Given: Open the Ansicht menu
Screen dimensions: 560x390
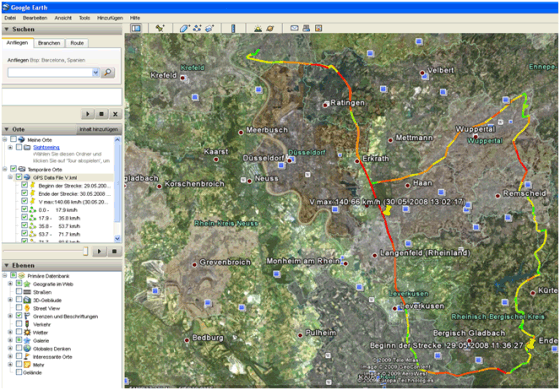Looking at the screenshot, I should click(63, 18).
